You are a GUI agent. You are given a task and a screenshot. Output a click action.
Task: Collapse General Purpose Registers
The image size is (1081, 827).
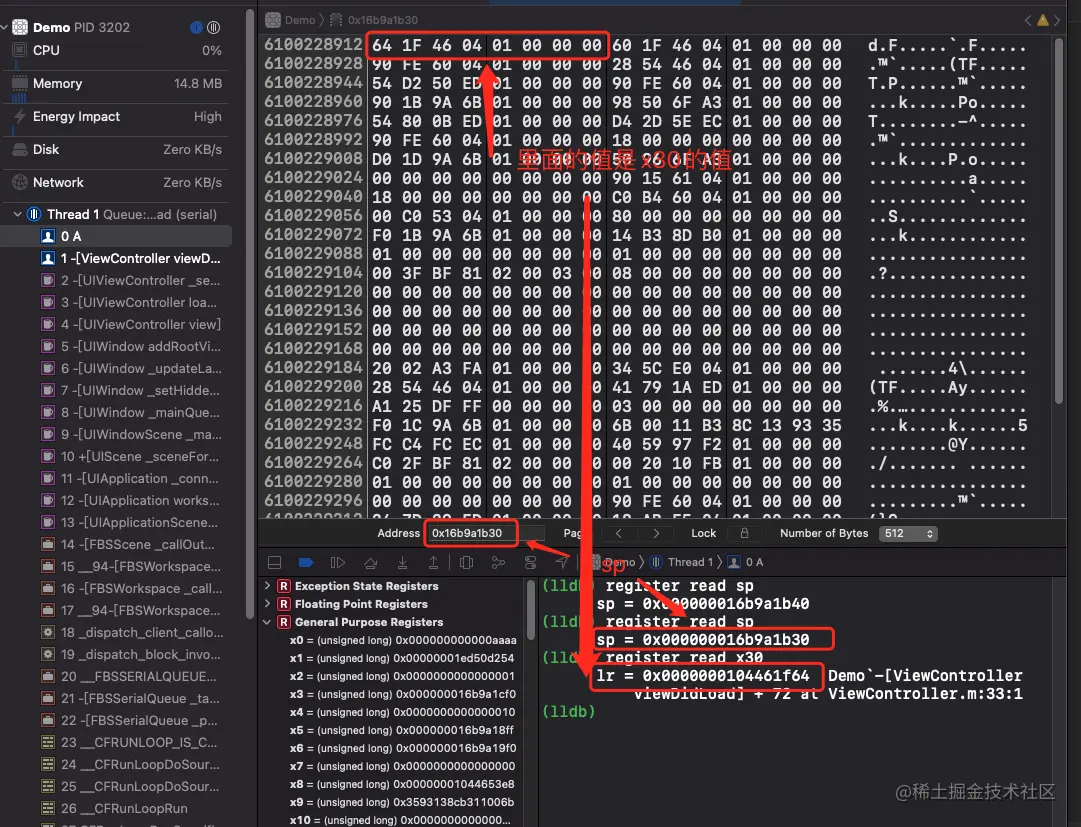click(x=267, y=622)
